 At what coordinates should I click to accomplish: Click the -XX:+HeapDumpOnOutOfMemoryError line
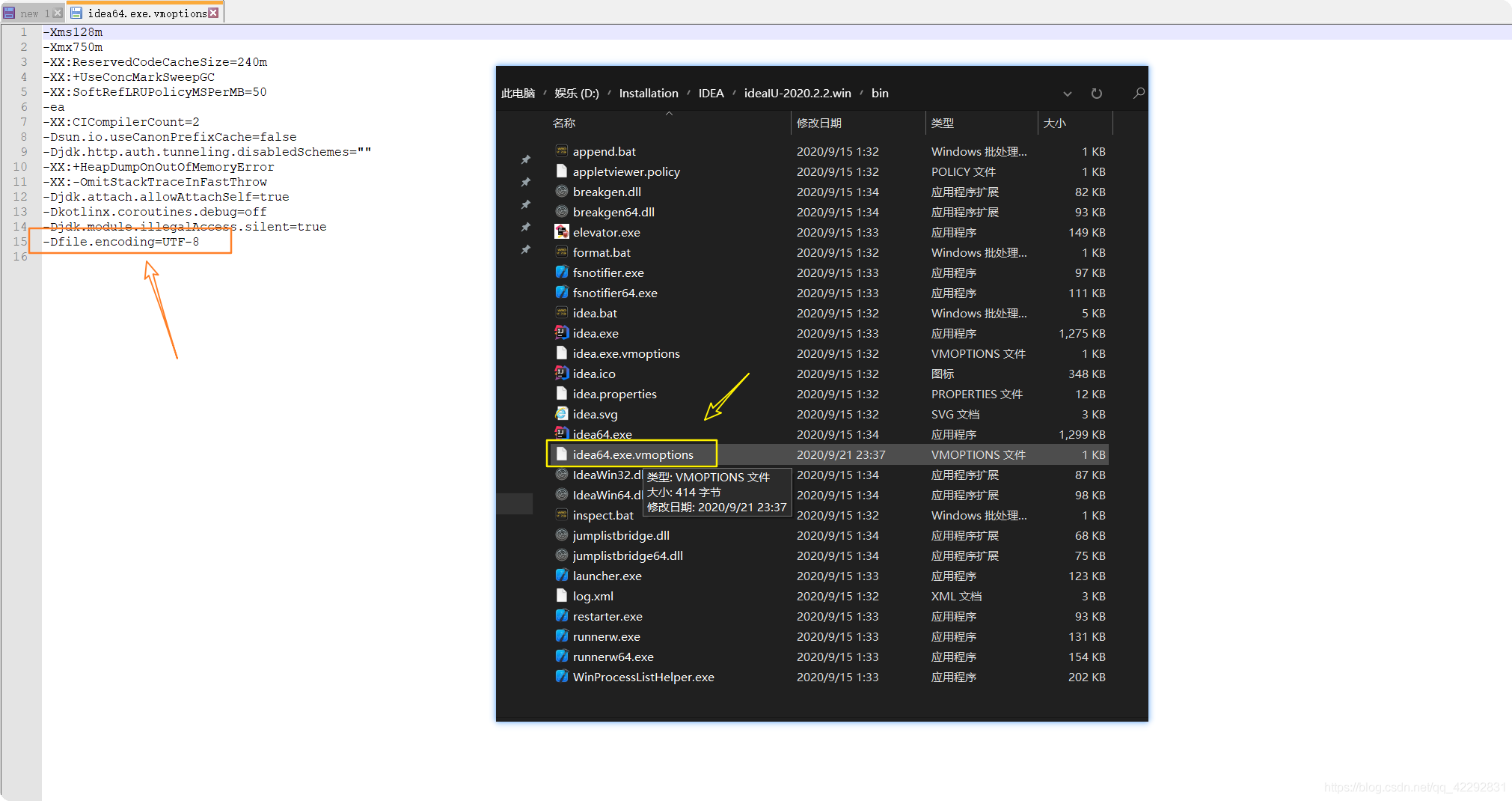click(159, 167)
